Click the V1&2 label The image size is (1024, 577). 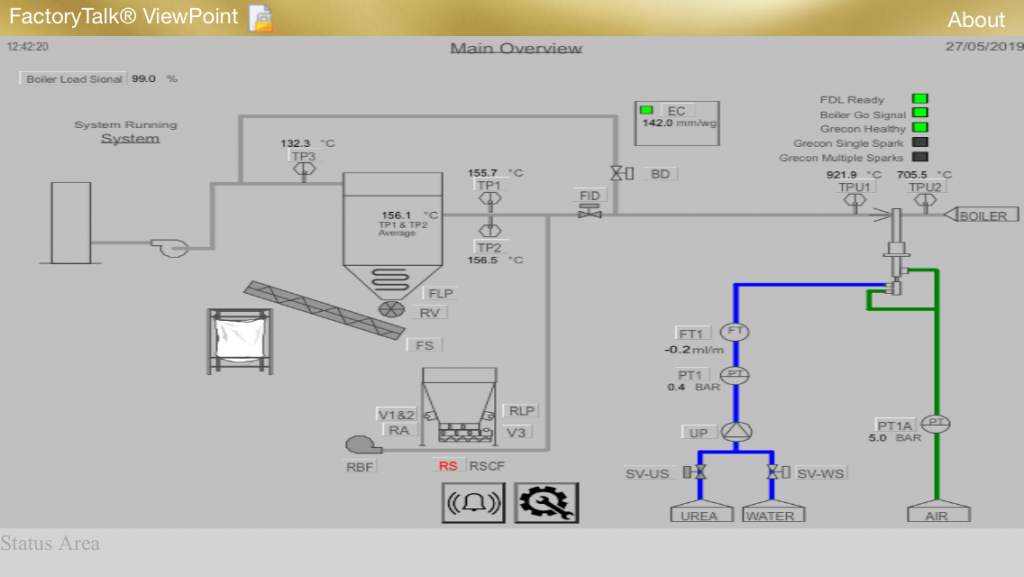coord(396,414)
